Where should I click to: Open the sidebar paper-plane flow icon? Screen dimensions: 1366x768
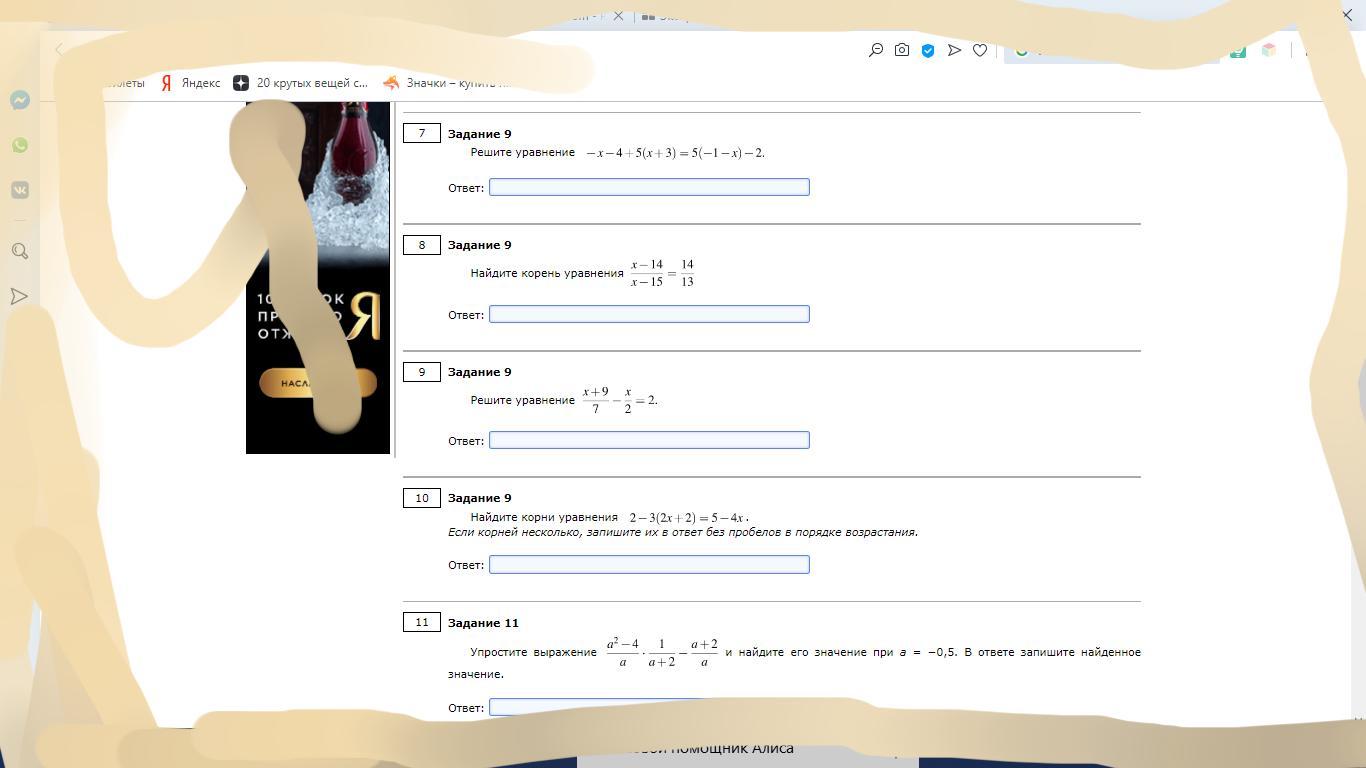[20, 296]
